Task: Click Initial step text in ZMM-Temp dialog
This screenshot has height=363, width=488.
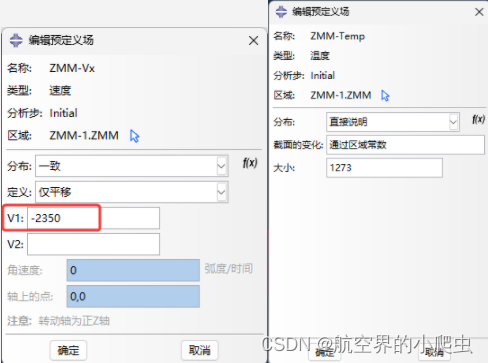Action: coord(322,75)
